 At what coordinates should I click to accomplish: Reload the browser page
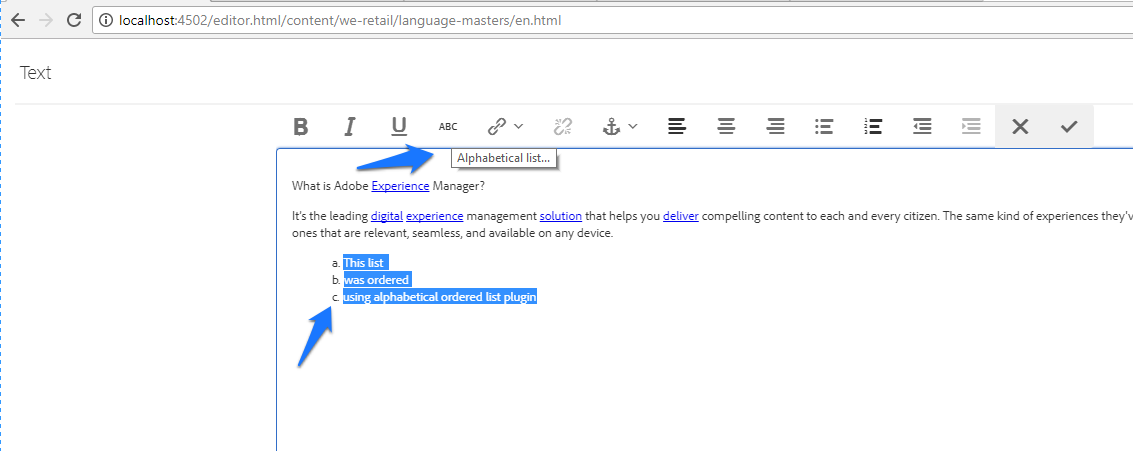(x=74, y=20)
